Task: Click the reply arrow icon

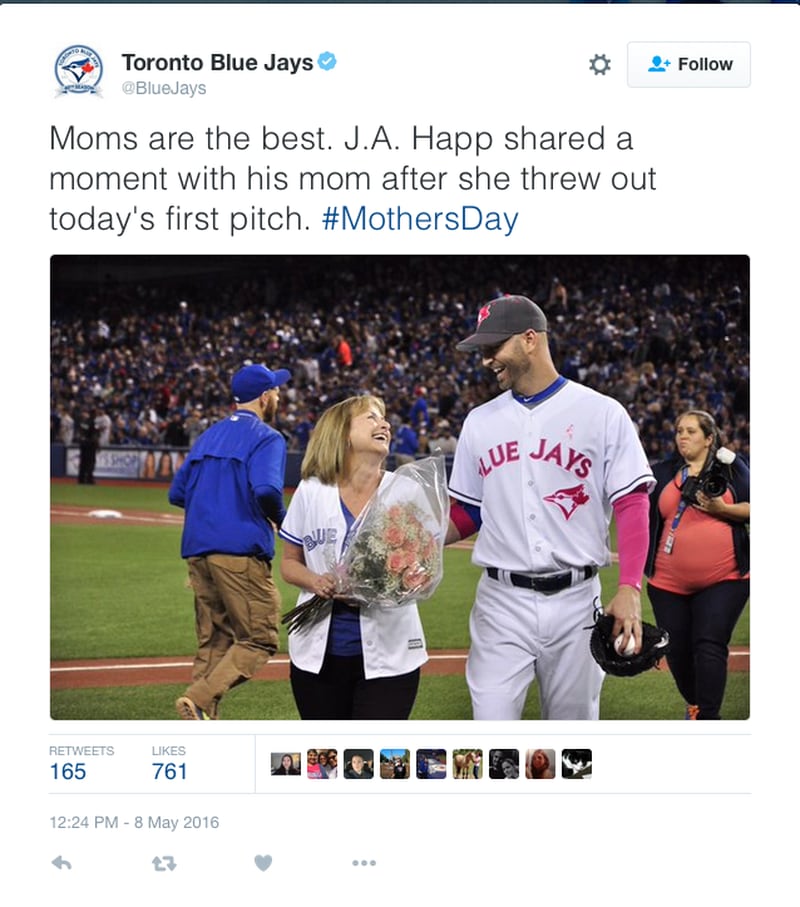Action: (x=61, y=864)
